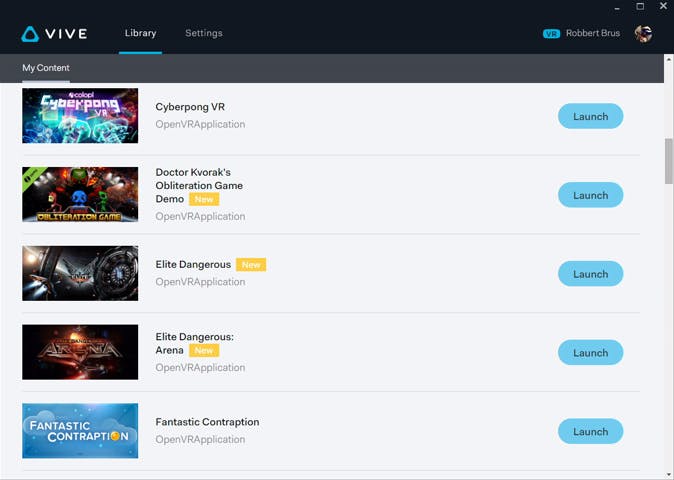This screenshot has height=480, width=674.
Task: Open the user avatar picture
Action: (643, 34)
